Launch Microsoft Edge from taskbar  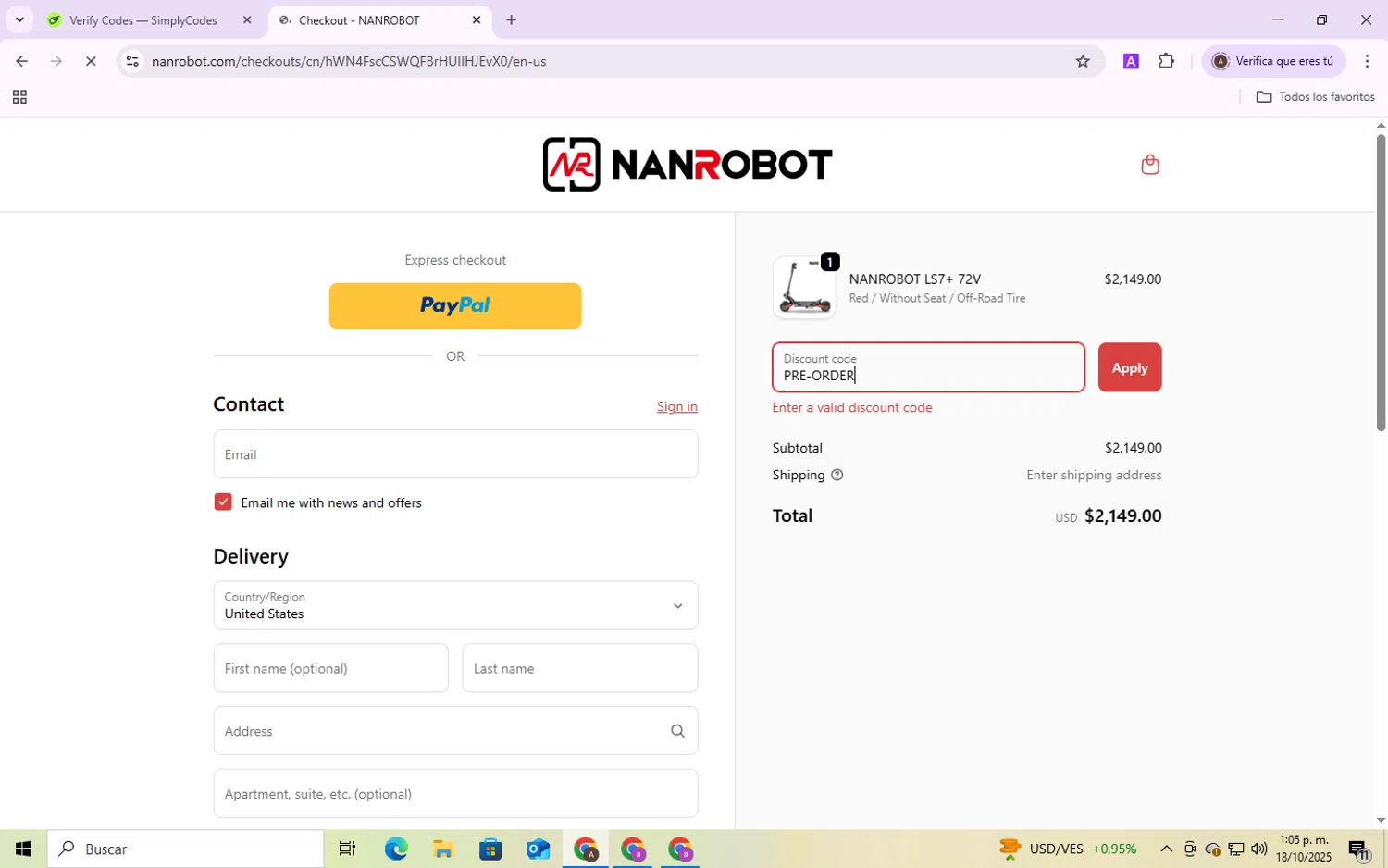396,849
